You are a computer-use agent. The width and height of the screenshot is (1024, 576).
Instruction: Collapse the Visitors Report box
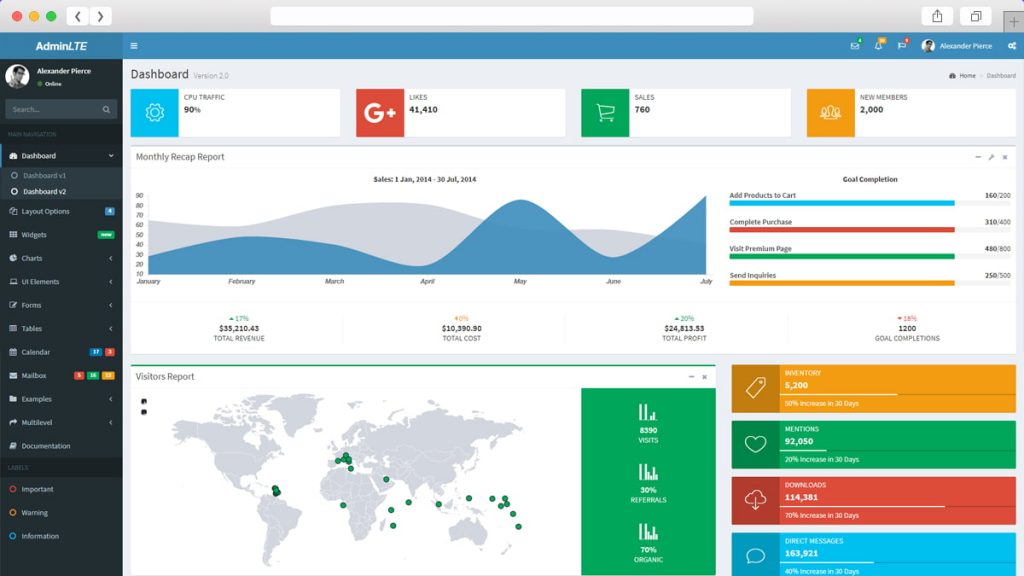pos(692,377)
